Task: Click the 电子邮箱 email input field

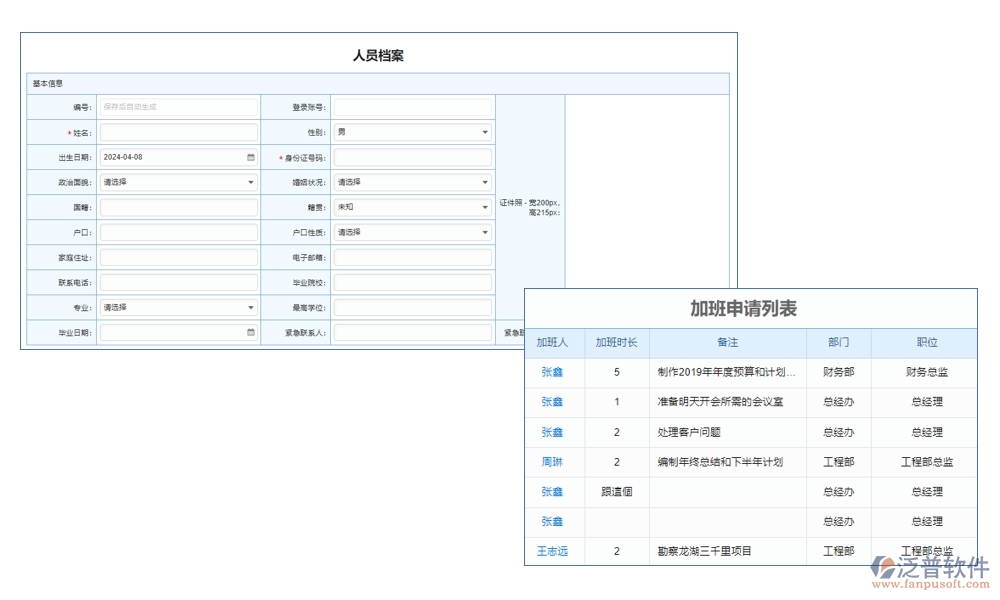Action: (x=412, y=256)
